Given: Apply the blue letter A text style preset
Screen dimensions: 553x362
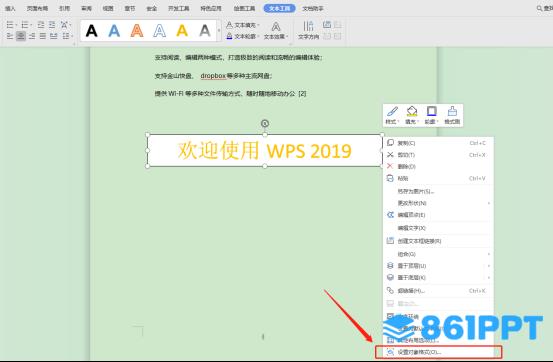Looking at the screenshot, I should [114, 31].
